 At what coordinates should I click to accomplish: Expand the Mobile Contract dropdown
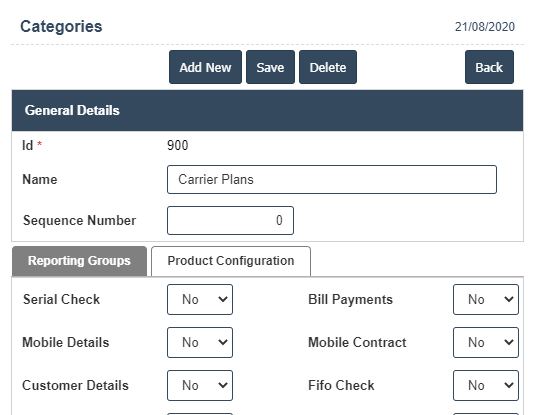click(486, 342)
